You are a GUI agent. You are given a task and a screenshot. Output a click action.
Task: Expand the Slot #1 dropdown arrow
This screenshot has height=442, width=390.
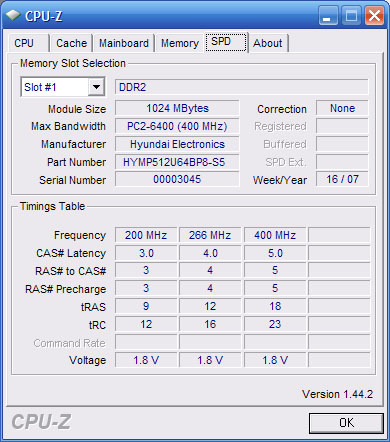pyautogui.click(x=96, y=87)
